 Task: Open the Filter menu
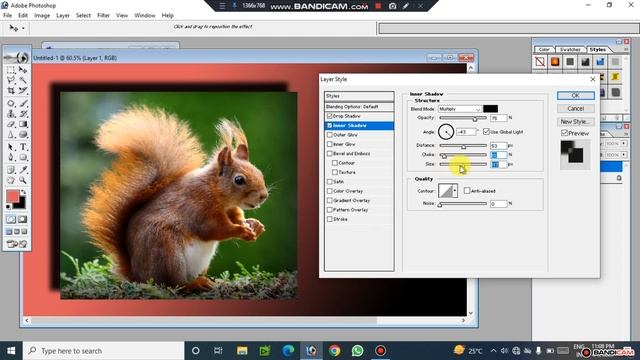(103, 15)
